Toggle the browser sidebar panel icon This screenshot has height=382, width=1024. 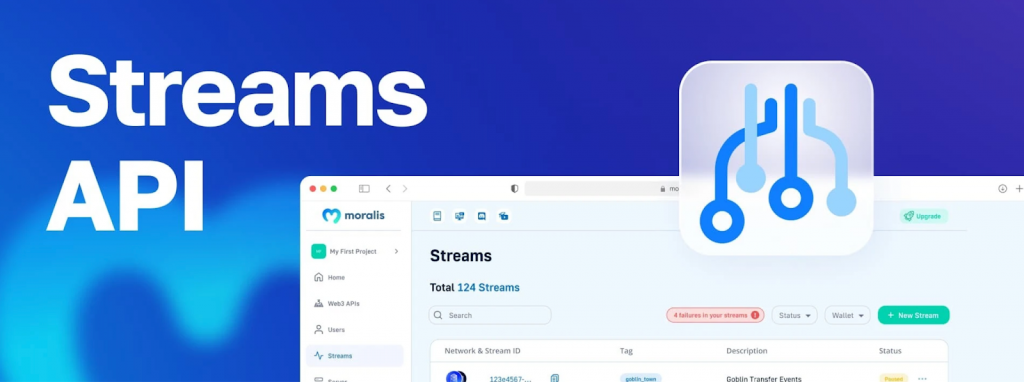pos(364,189)
